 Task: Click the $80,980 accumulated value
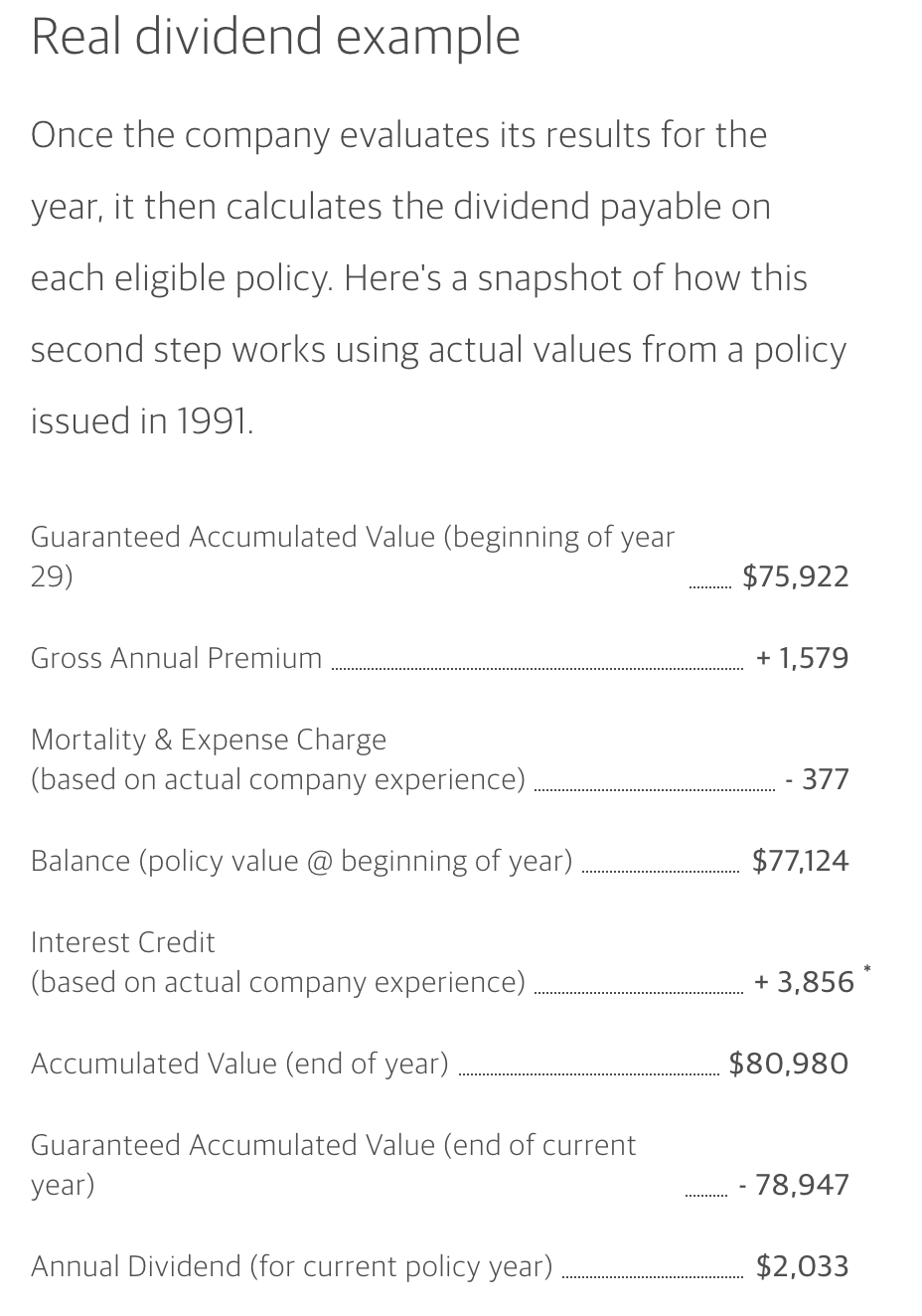tap(789, 1064)
